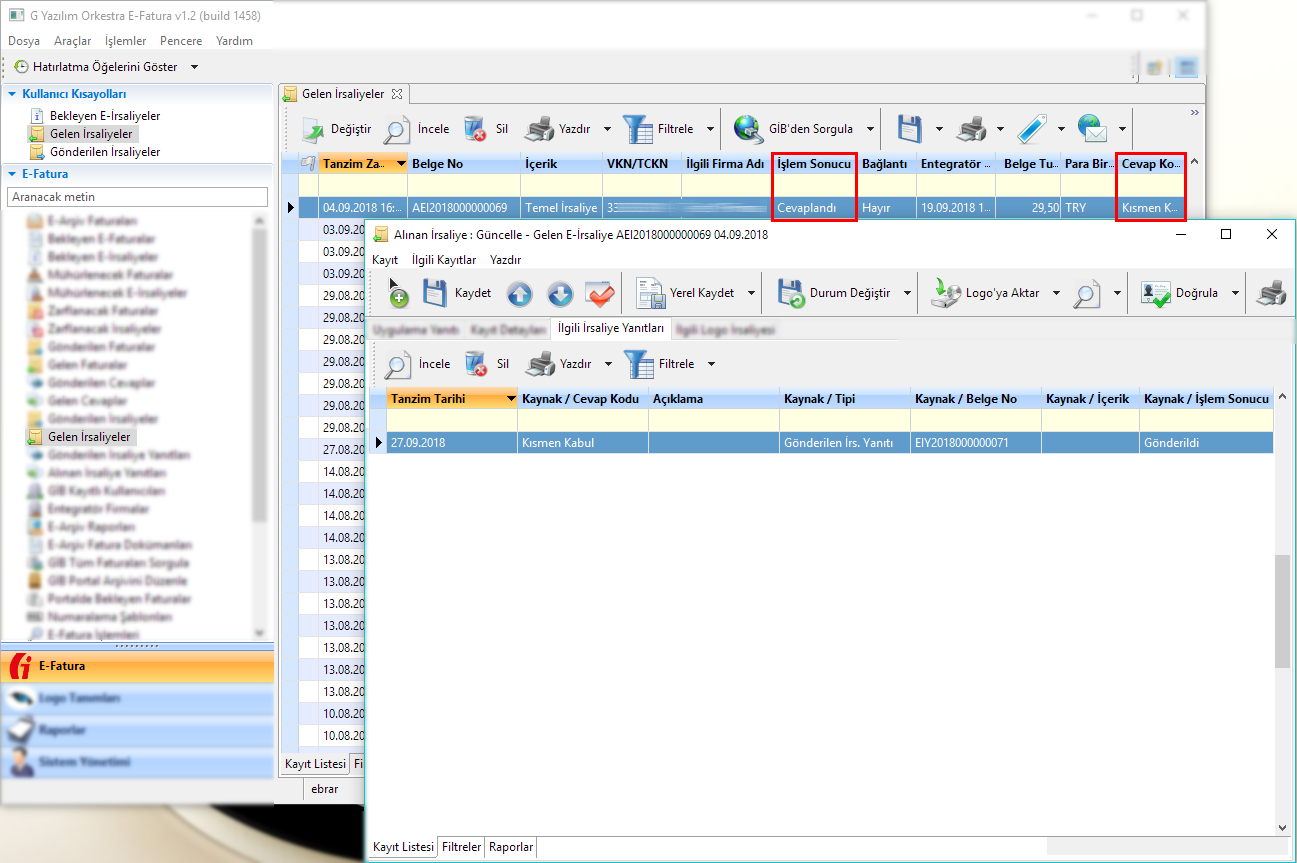Select Gönderilen İrsaliyeler shortcut in sidebar
1297x863 pixels.
click(104, 152)
